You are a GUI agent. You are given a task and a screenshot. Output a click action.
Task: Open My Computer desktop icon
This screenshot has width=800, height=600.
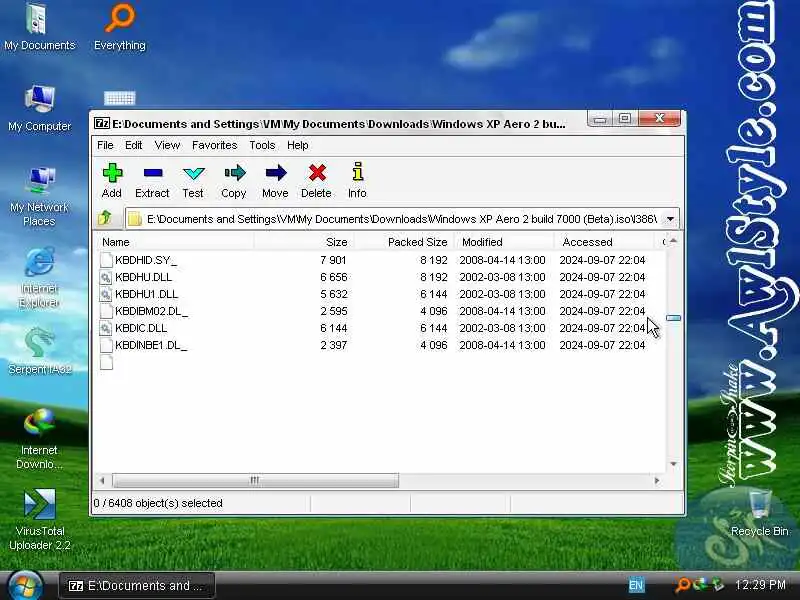(x=39, y=108)
